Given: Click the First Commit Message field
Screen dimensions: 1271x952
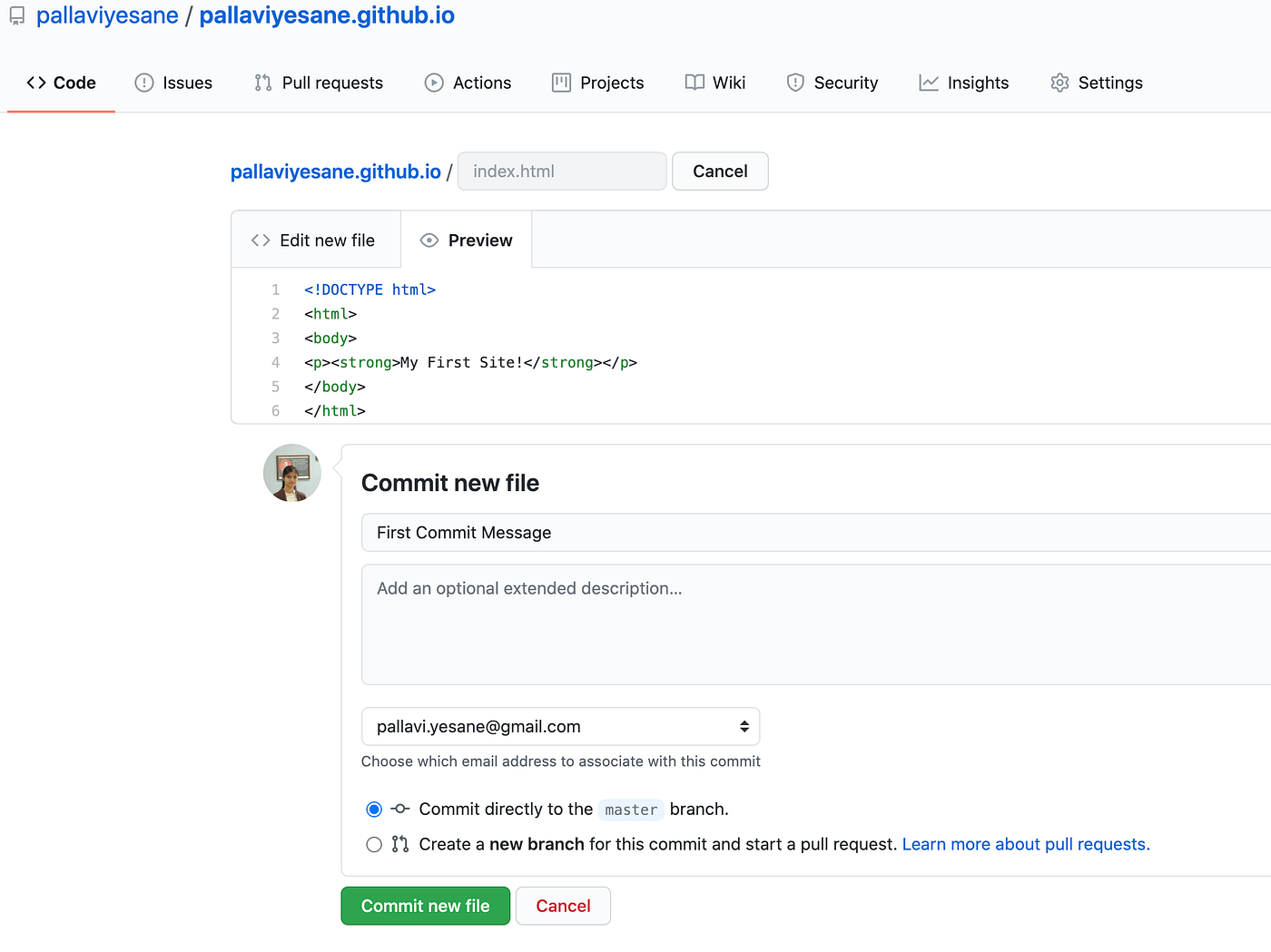Looking at the screenshot, I should [816, 533].
